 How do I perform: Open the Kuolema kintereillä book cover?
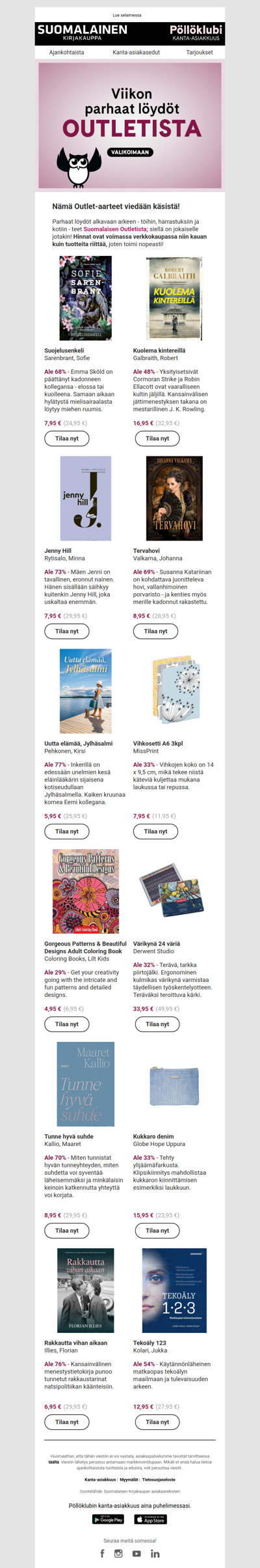tap(174, 298)
